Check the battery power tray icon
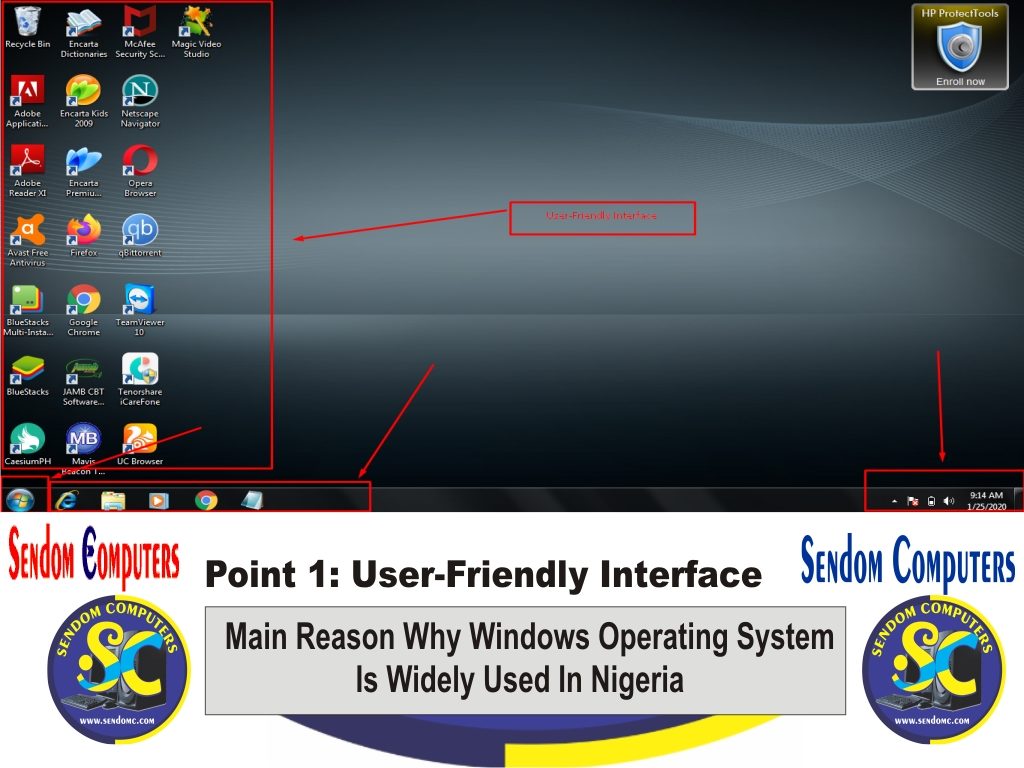This screenshot has height=768, width=1024. point(931,501)
